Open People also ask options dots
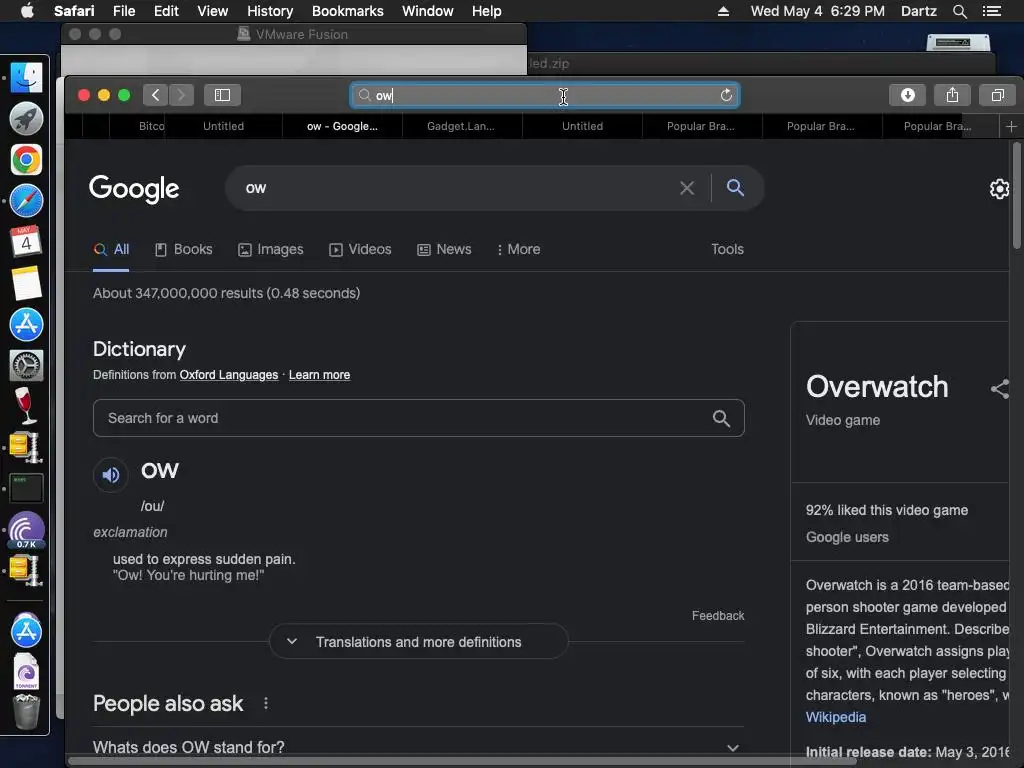The height and width of the screenshot is (768, 1024). (266, 703)
